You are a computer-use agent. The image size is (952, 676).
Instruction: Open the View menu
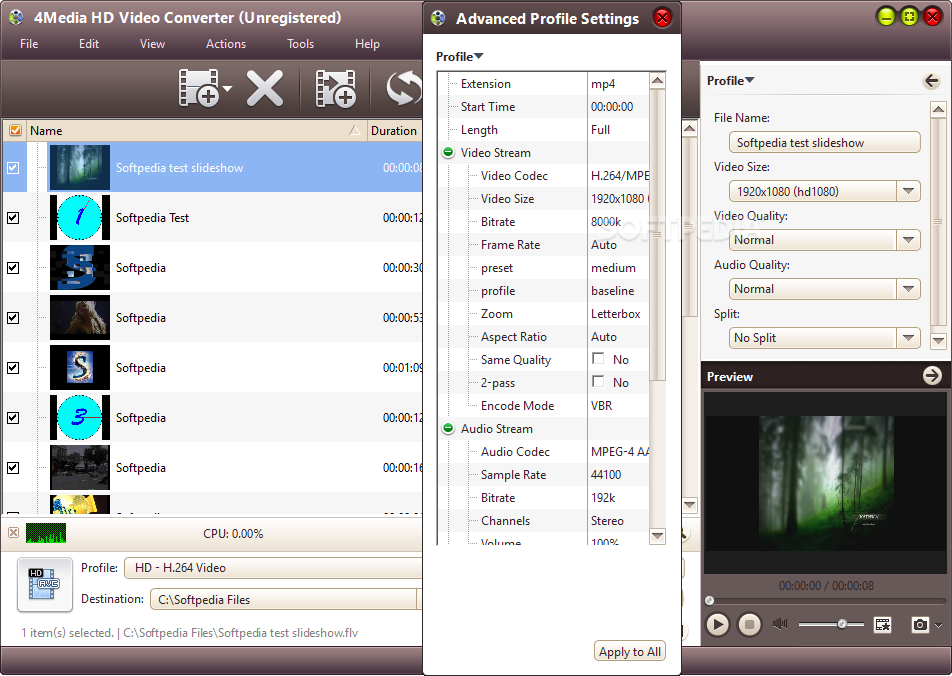click(x=152, y=44)
